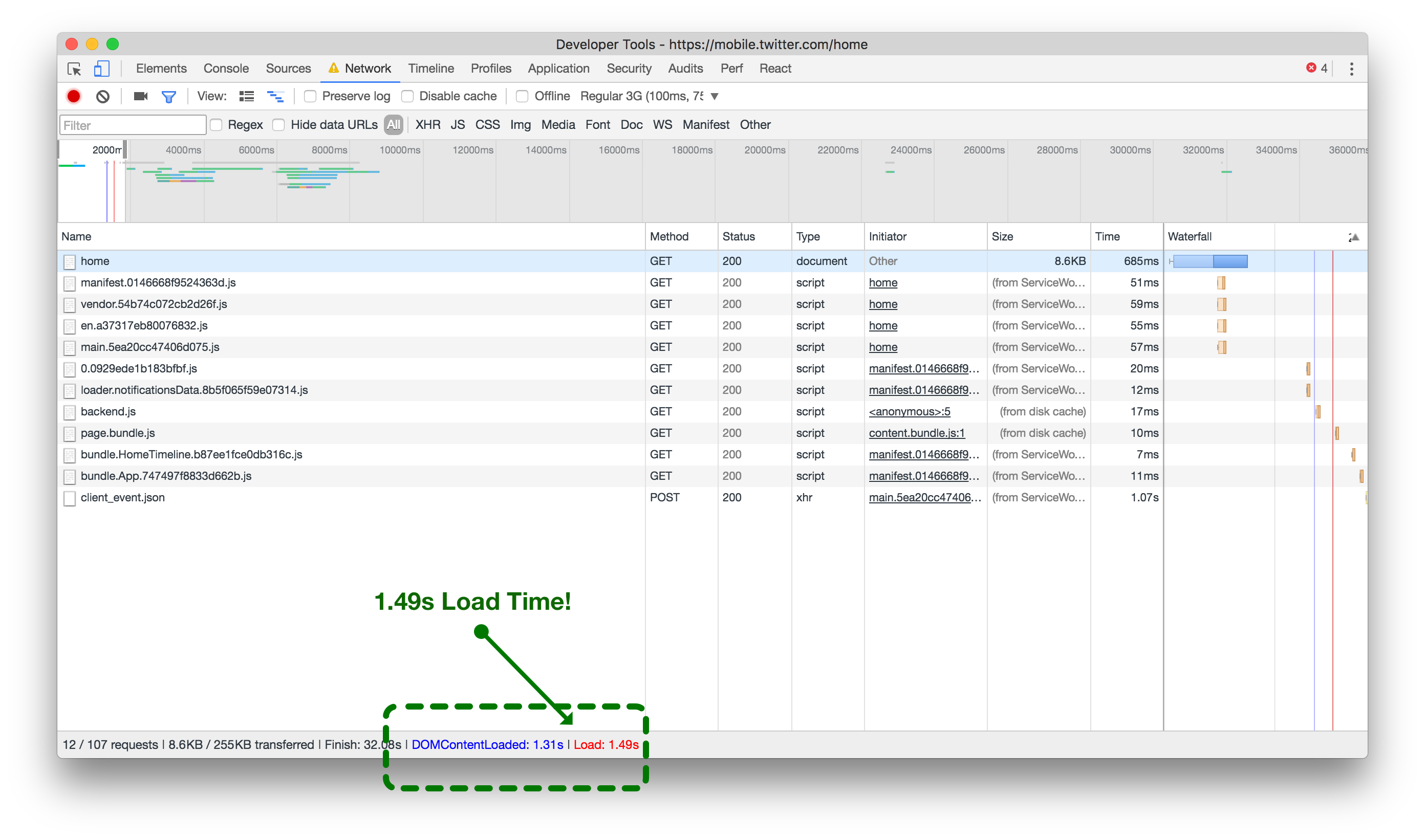Screen dimensions: 1425x840
Task: Open the Regular 3G throttling dropdown
Action: [649, 96]
